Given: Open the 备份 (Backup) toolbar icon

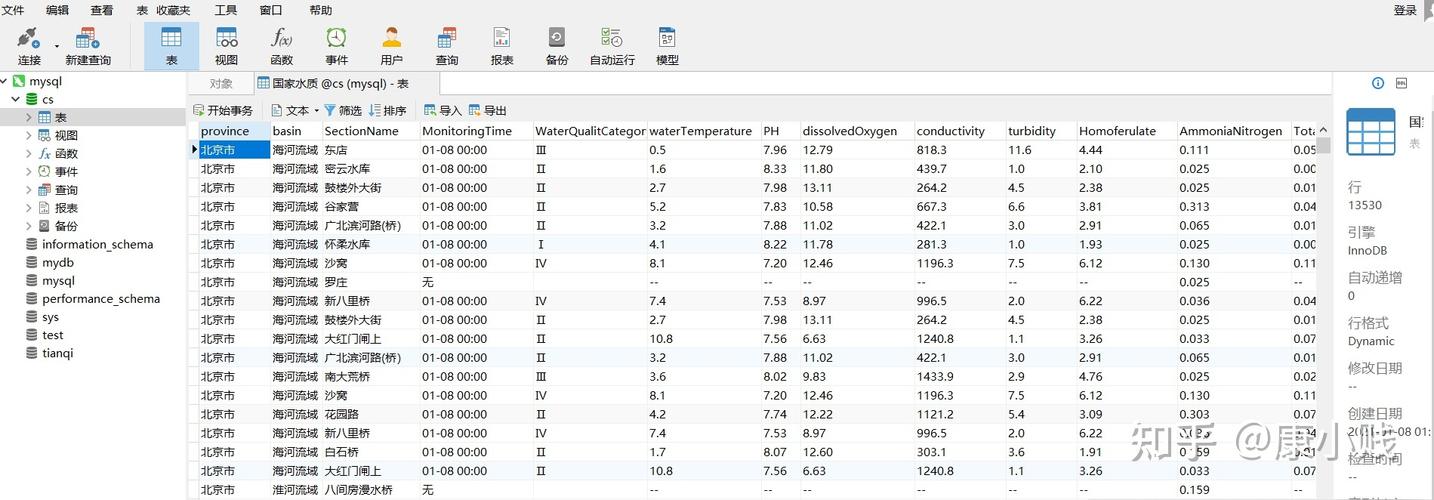Looking at the screenshot, I should (557, 40).
